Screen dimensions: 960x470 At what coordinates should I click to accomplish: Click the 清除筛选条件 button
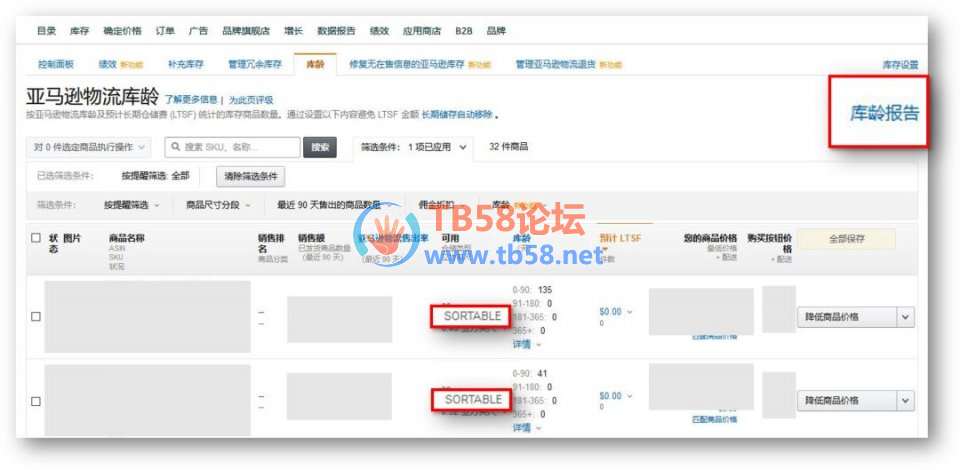(251, 176)
